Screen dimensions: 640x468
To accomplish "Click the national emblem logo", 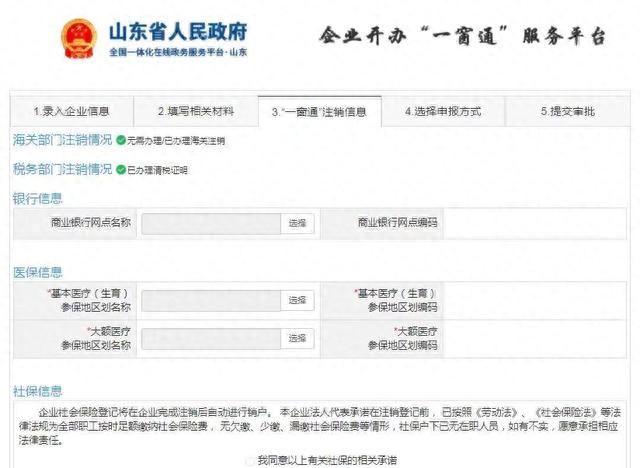I will pyautogui.click(x=79, y=38).
